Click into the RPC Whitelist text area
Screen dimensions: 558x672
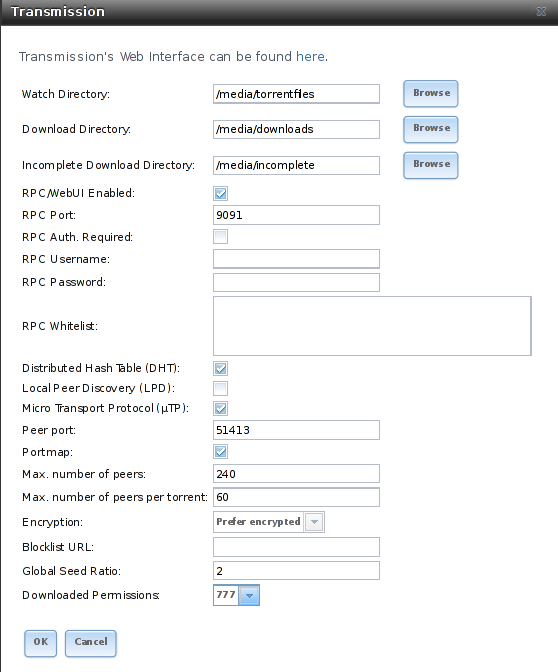pos(372,326)
